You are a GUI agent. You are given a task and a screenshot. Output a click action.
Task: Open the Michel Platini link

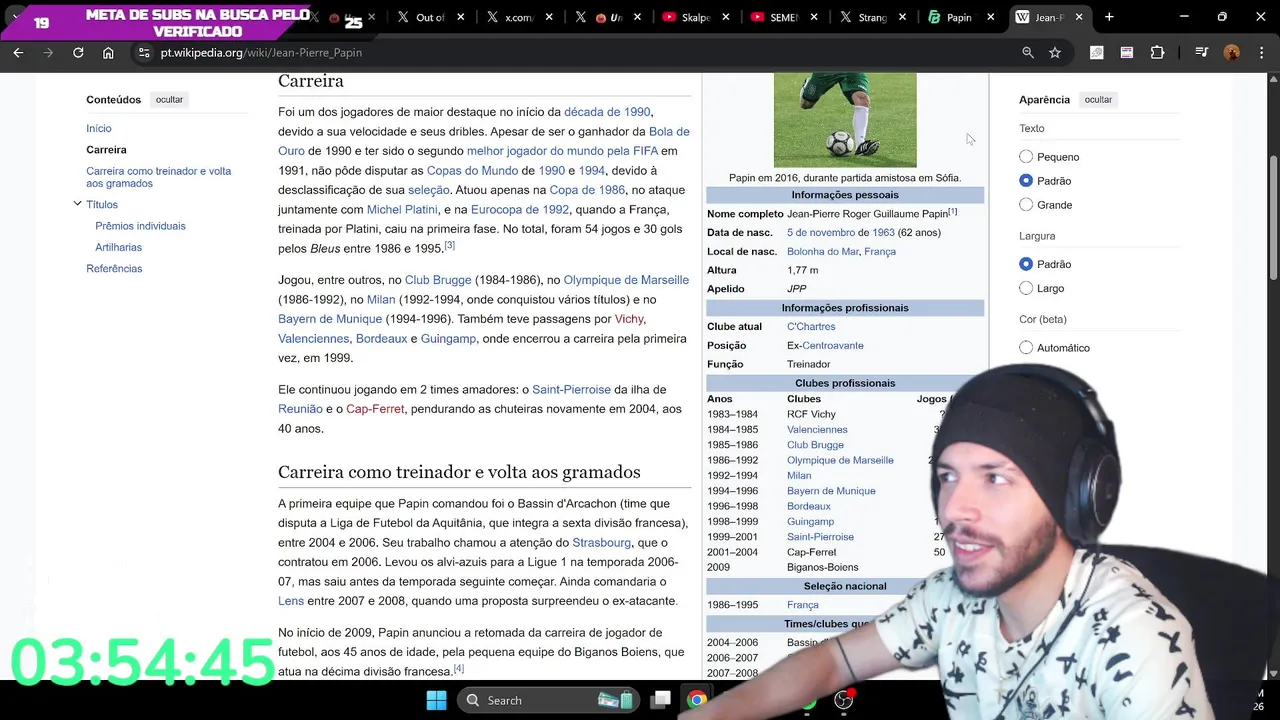coord(402,209)
